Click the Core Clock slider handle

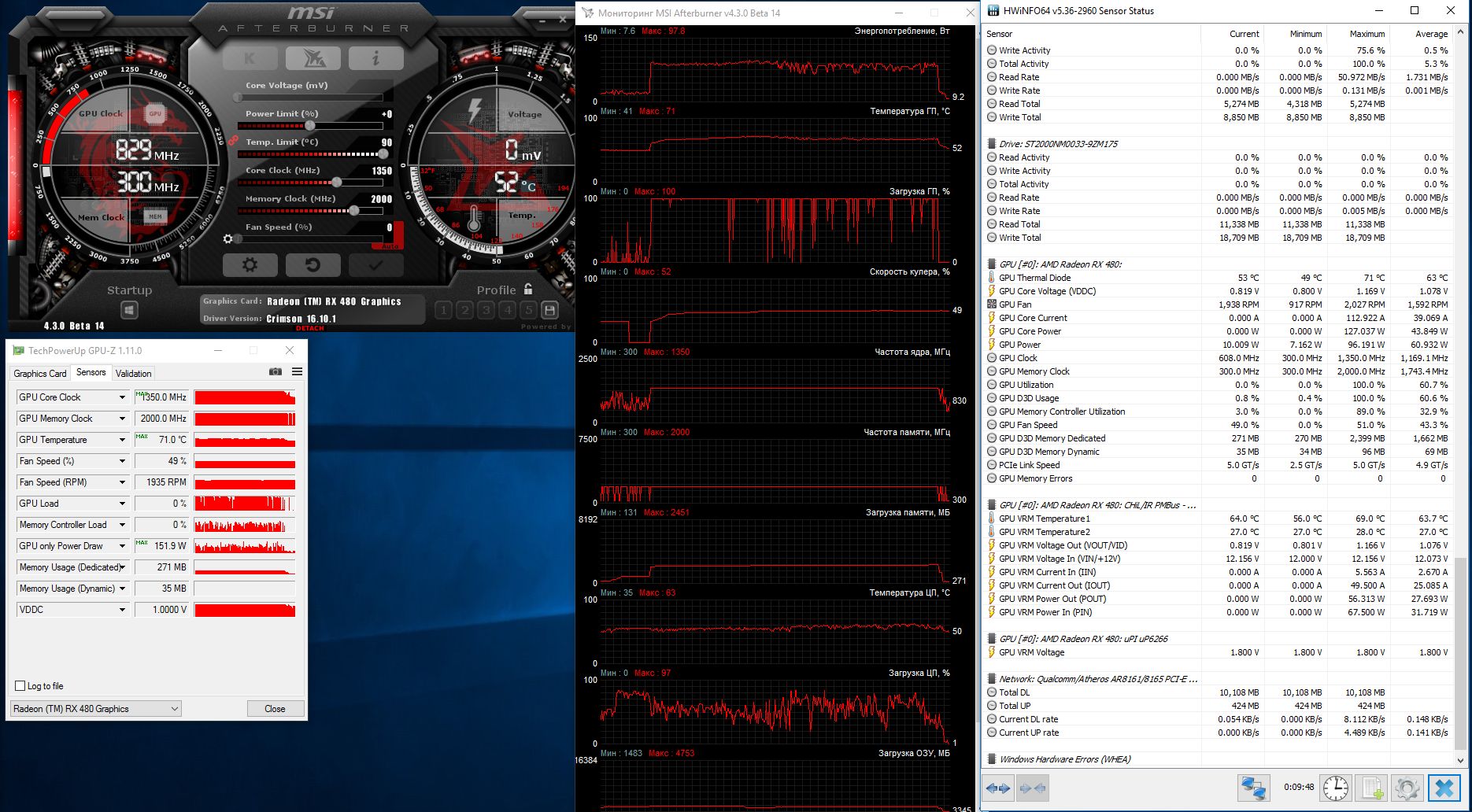point(337,183)
